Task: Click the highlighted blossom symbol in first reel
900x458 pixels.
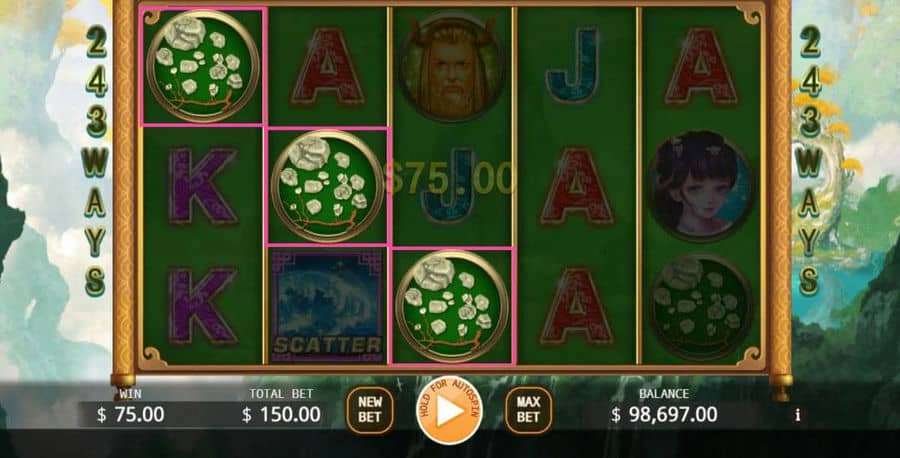Action: tap(203, 66)
